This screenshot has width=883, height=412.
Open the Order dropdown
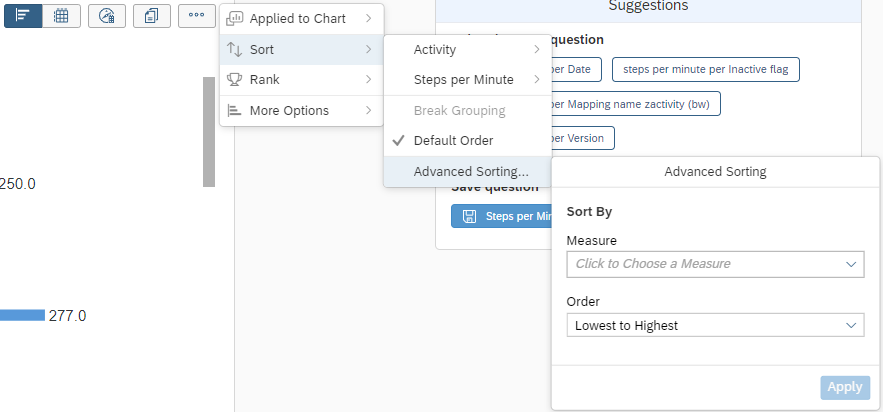[714, 325]
